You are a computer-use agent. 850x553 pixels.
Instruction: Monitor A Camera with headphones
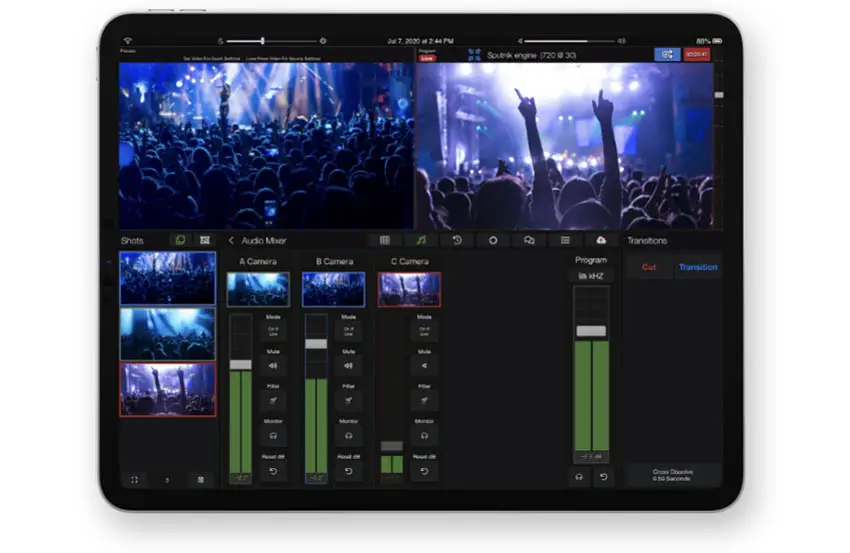(273, 436)
